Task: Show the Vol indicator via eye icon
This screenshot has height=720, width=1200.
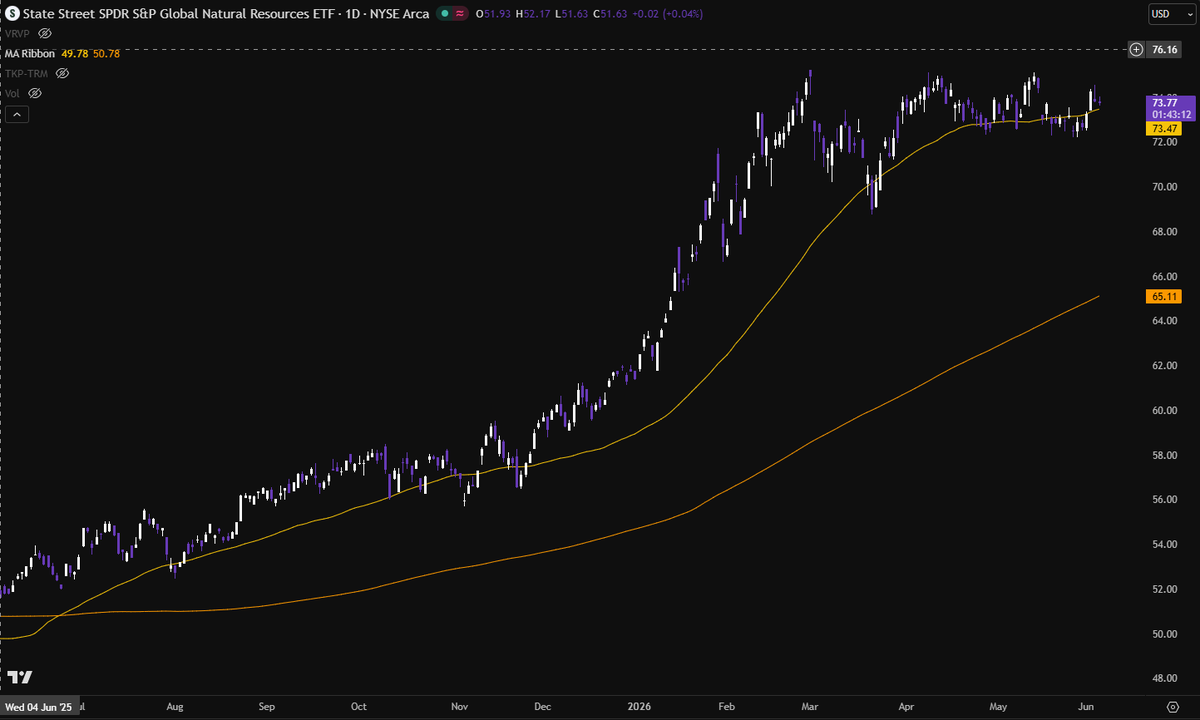Action: click(x=35, y=93)
